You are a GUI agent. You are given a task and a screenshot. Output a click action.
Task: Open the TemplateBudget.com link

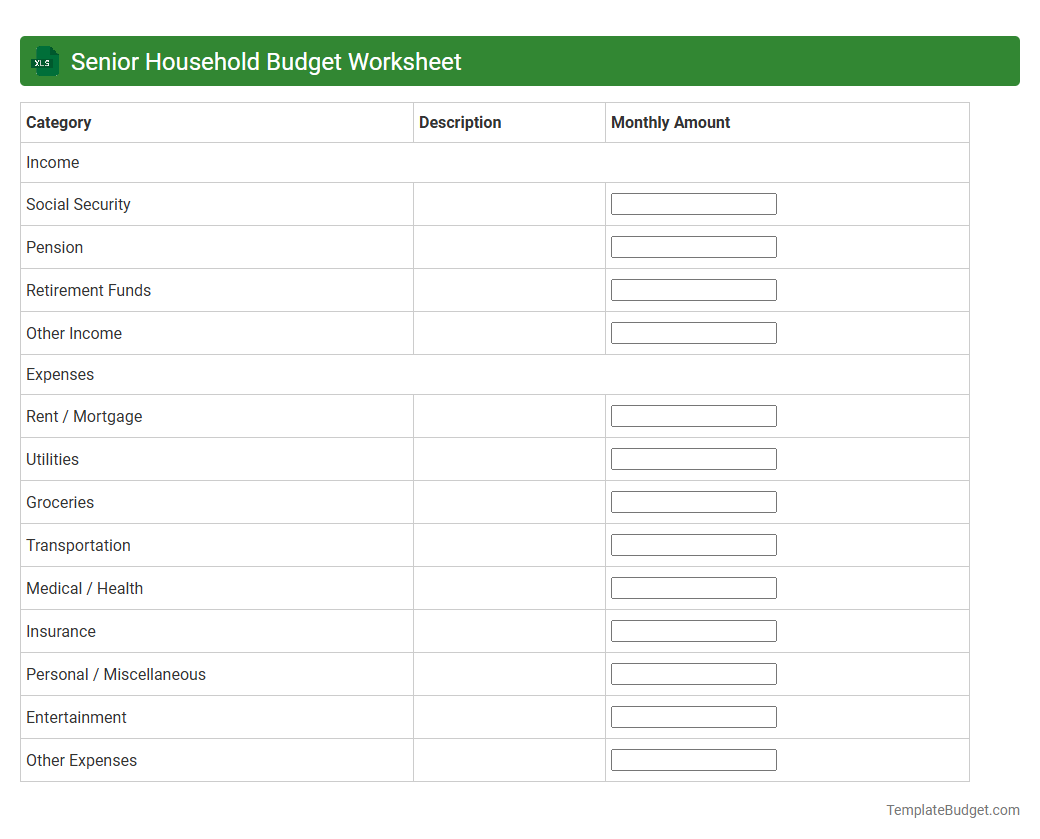pos(950,809)
